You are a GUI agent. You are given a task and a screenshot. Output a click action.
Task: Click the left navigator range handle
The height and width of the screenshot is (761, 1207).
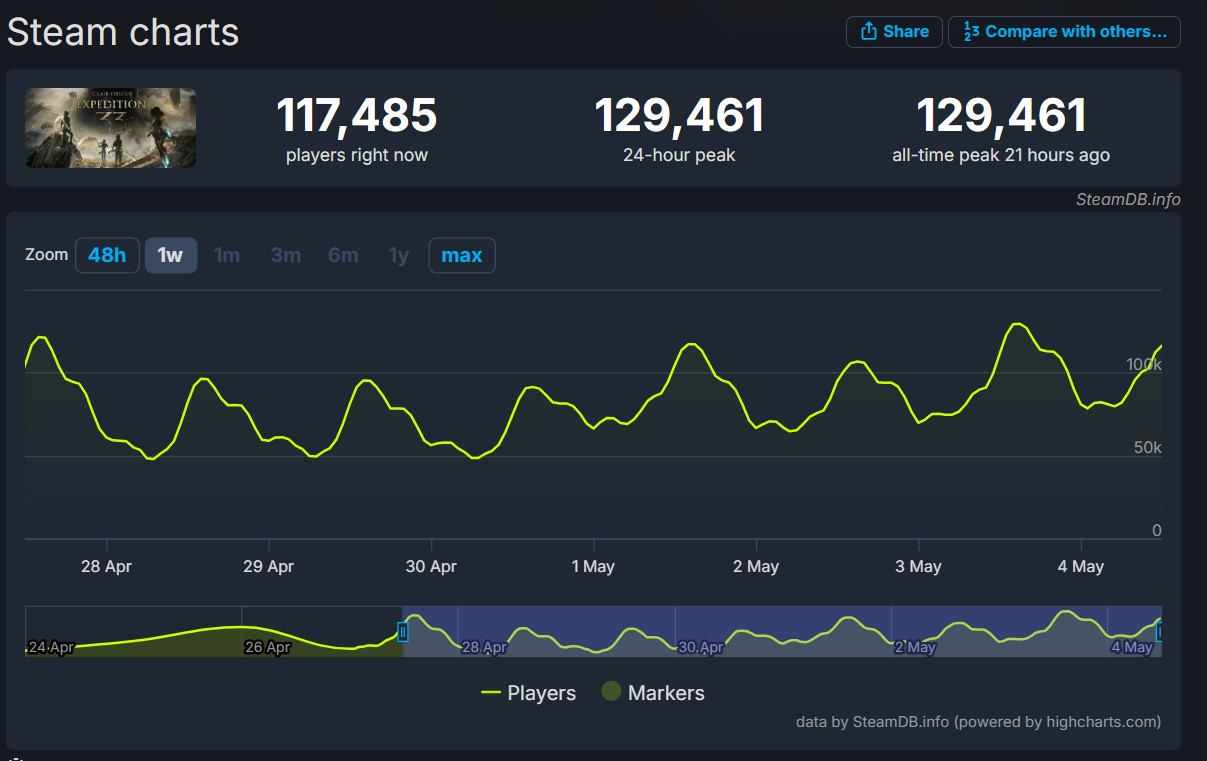click(403, 632)
